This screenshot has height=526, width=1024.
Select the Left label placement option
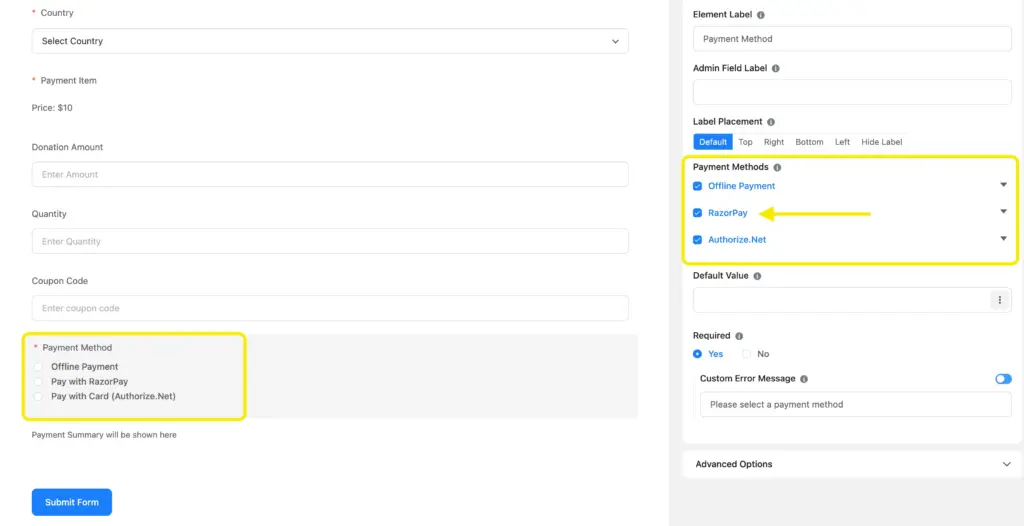point(842,142)
